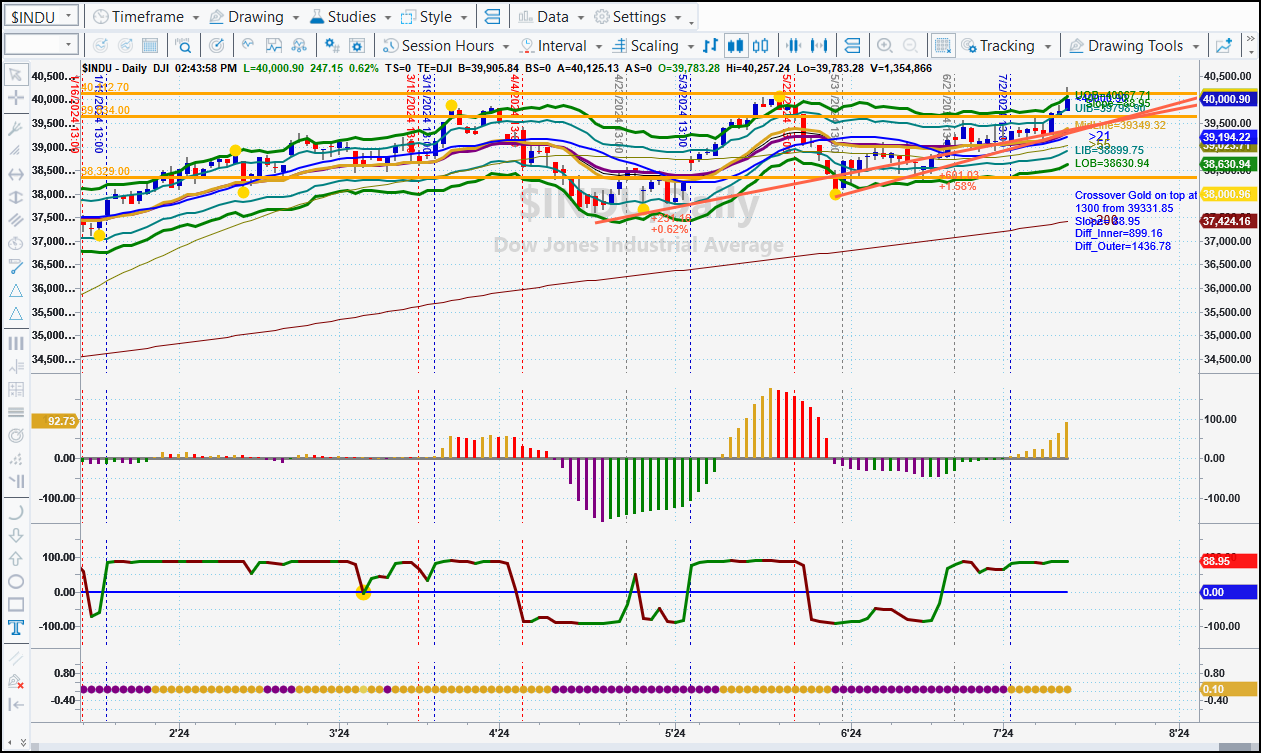Click the chart search magnifier icon
1261x753 pixels.
[x=184, y=45]
